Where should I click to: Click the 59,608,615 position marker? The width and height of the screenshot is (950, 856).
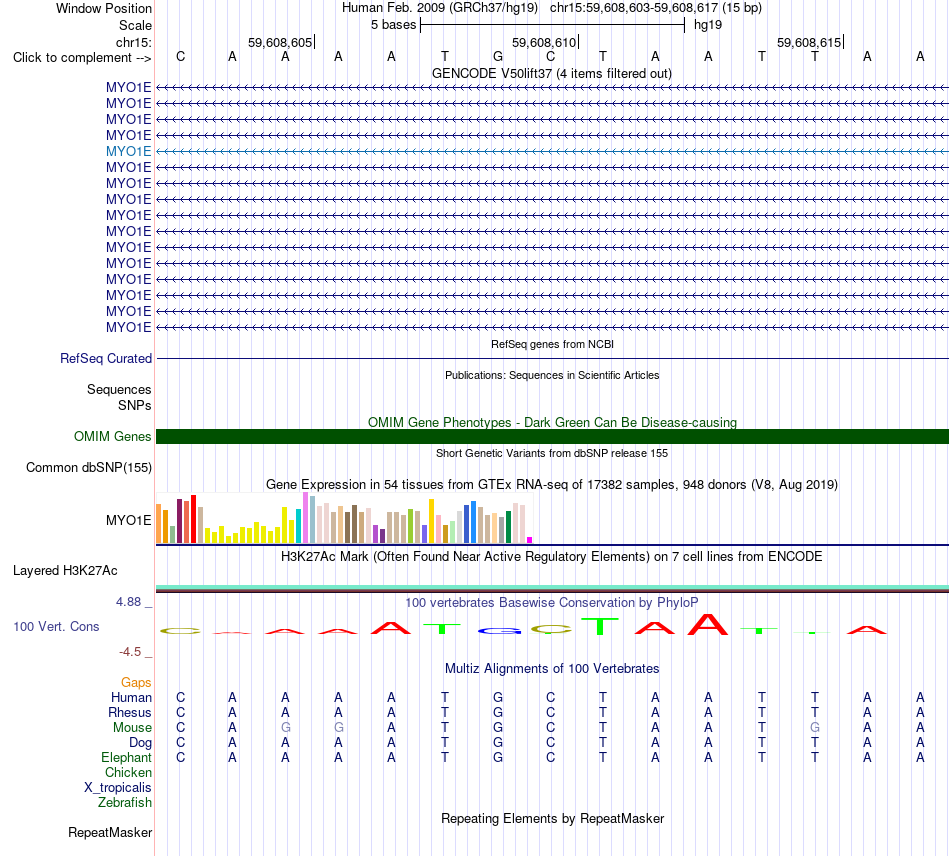pyautogui.click(x=809, y=42)
